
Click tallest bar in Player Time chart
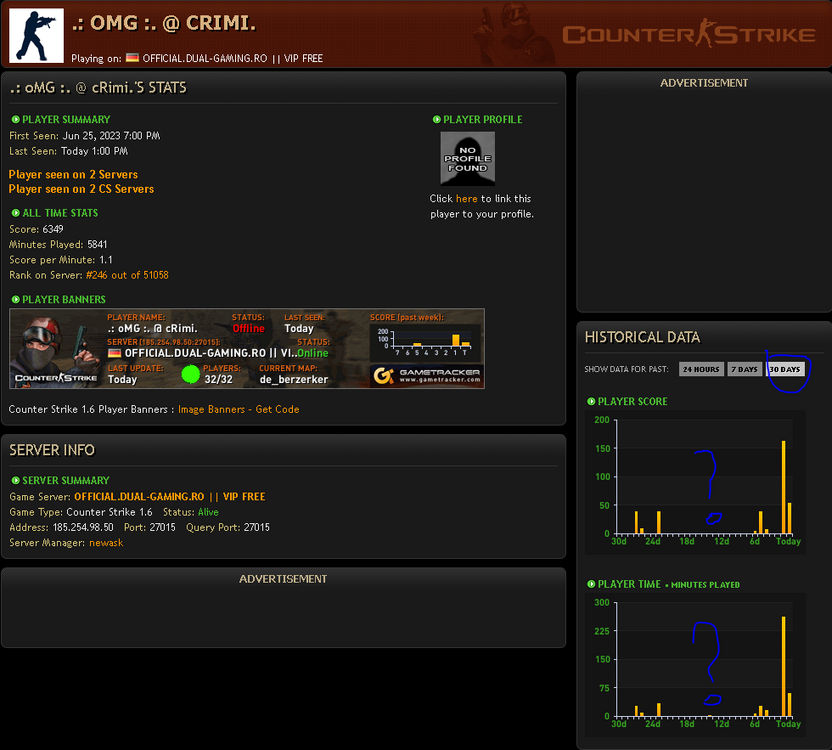point(783,666)
